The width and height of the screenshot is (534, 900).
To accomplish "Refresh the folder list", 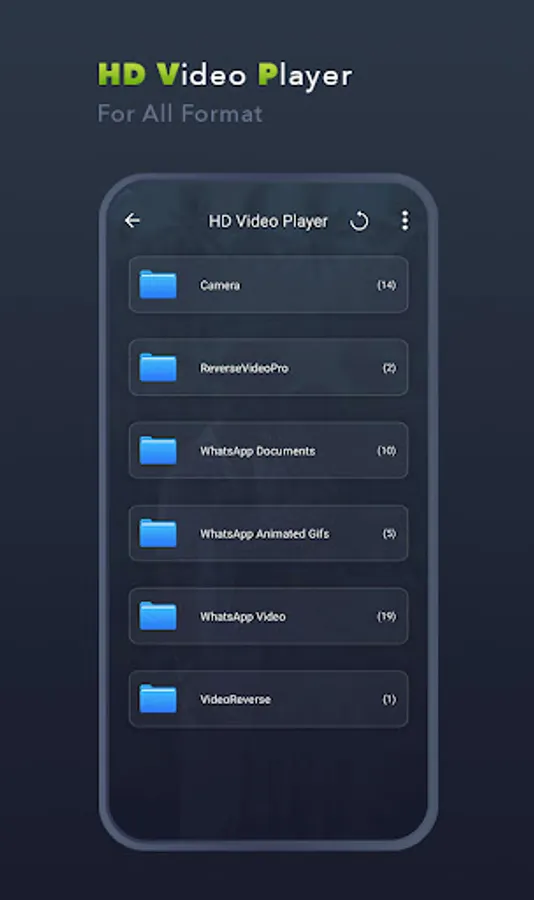I will (359, 221).
